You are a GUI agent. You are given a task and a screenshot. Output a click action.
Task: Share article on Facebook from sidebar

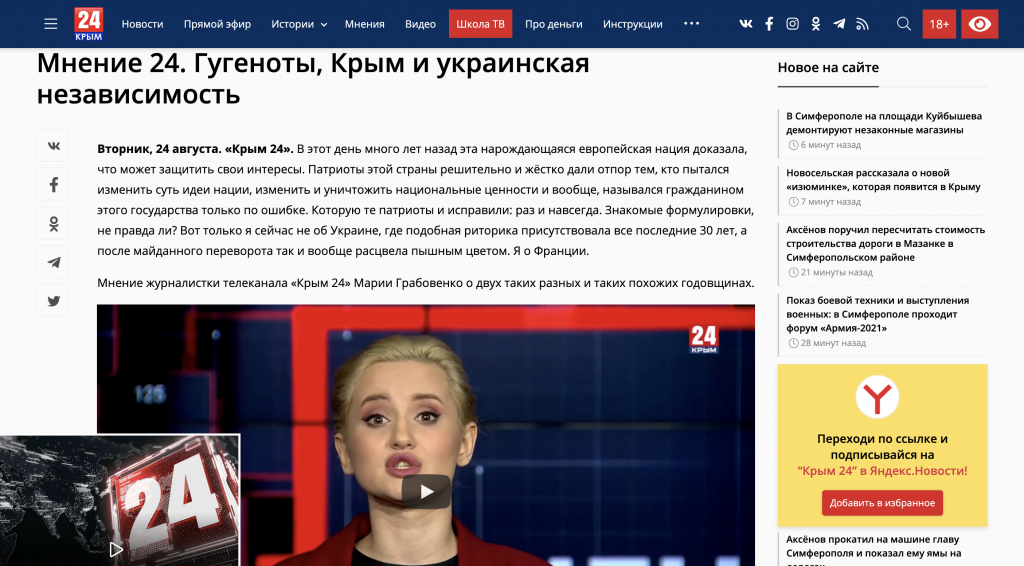pyautogui.click(x=54, y=185)
